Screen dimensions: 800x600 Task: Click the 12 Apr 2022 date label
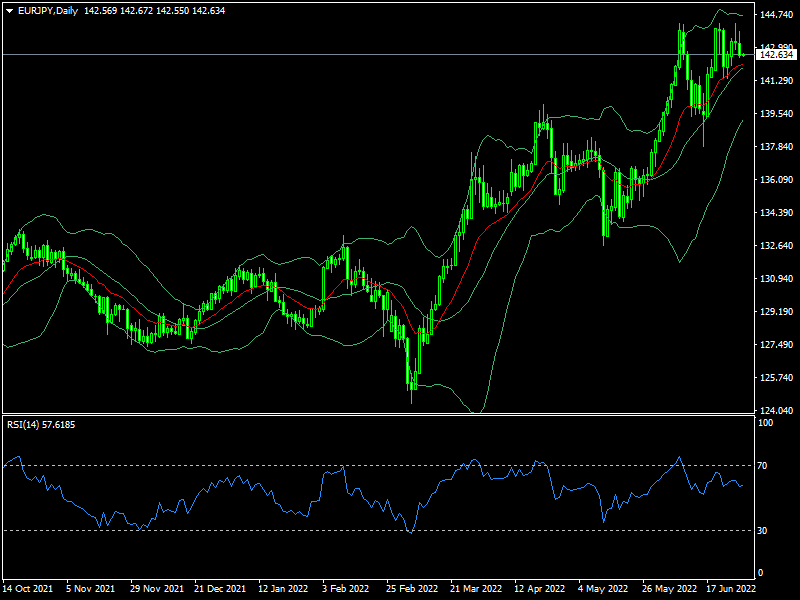(539, 589)
